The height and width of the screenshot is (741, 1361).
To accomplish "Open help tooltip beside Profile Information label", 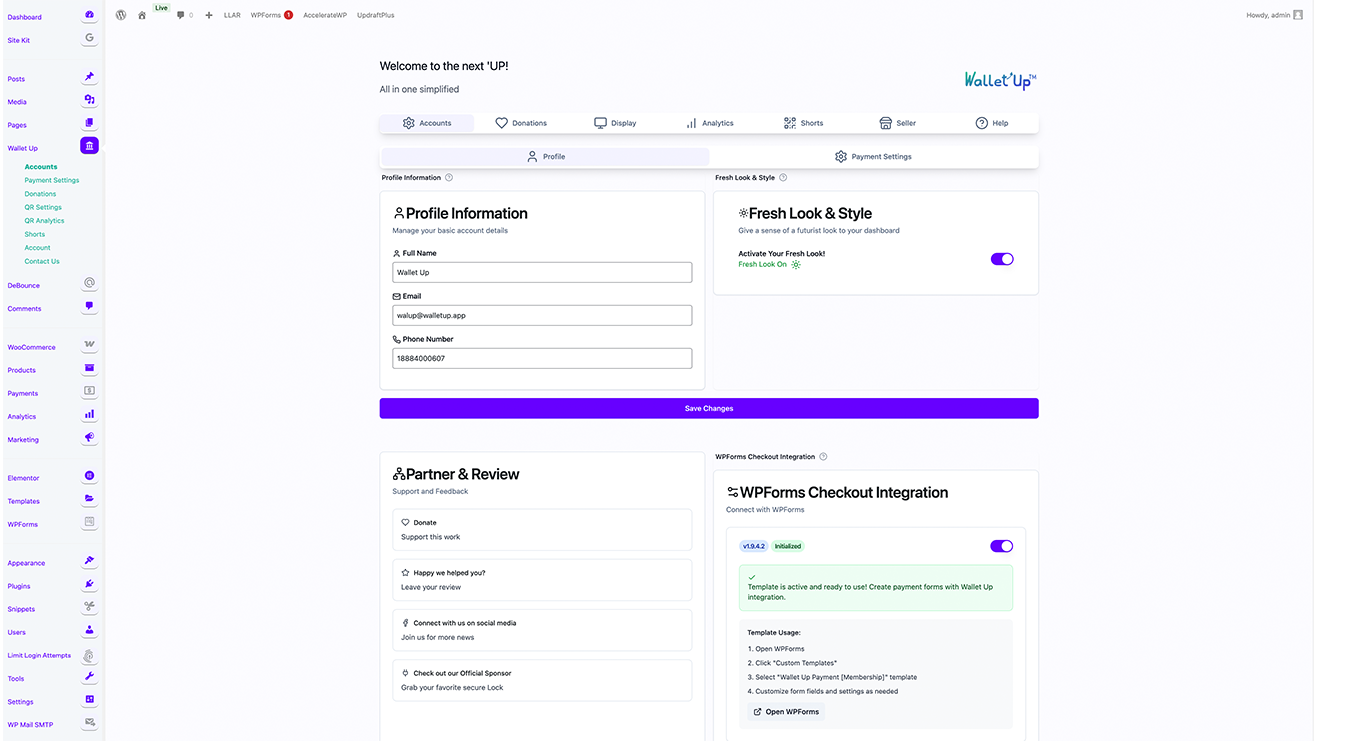I will 449,178.
